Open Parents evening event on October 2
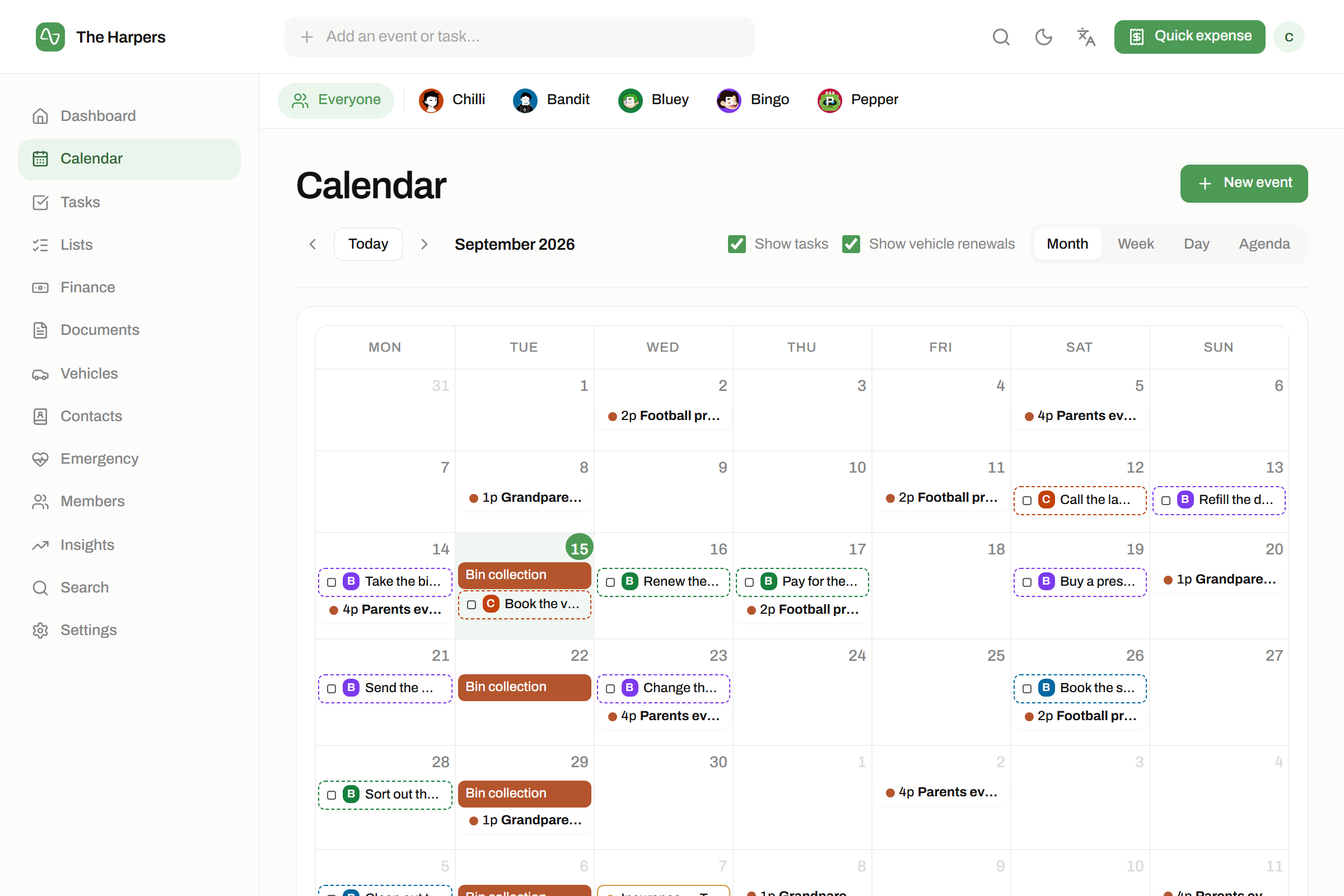The height and width of the screenshot is (896, 1344). point(941,792)
